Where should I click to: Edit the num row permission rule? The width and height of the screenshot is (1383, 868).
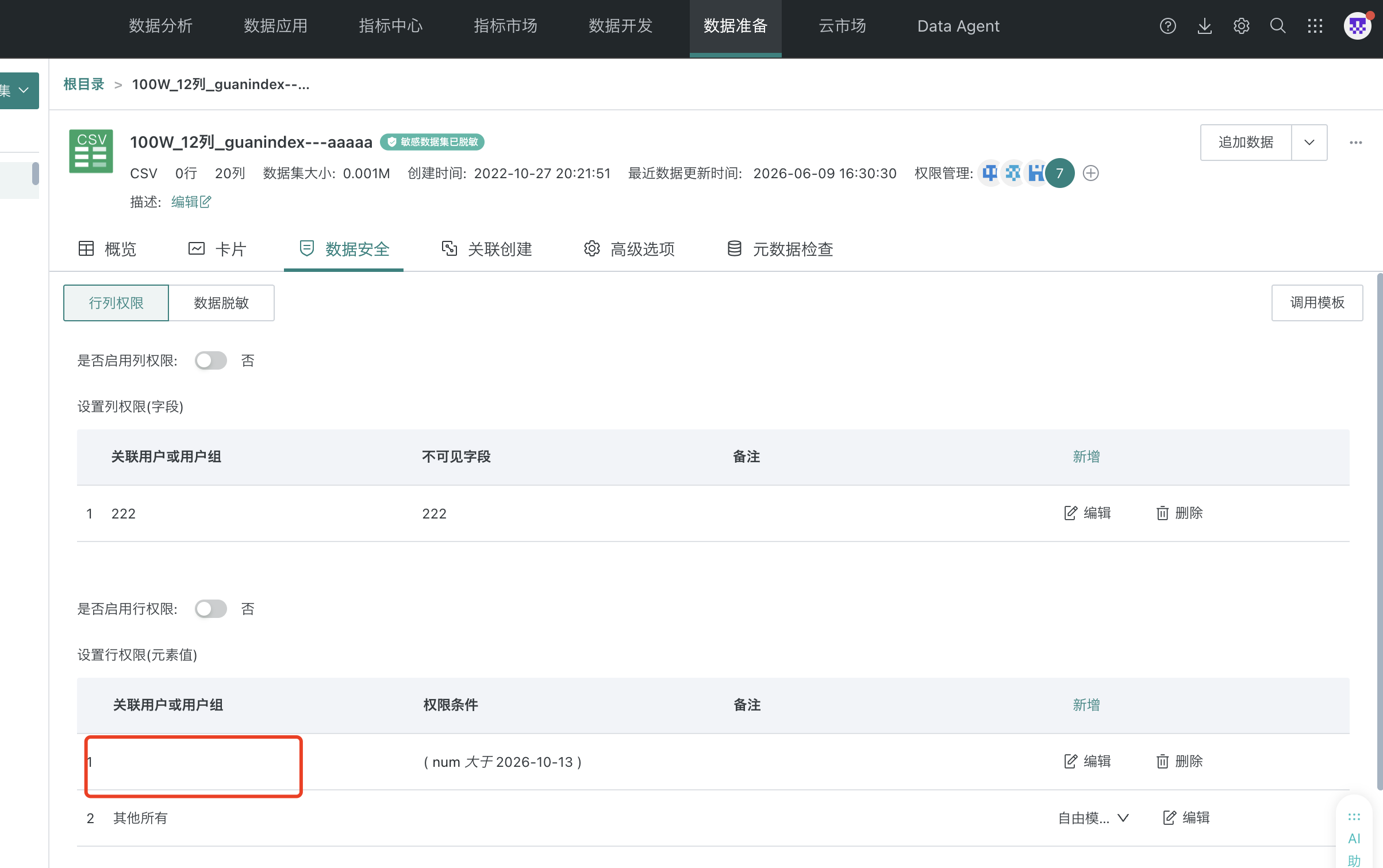tap(1087, 761)
